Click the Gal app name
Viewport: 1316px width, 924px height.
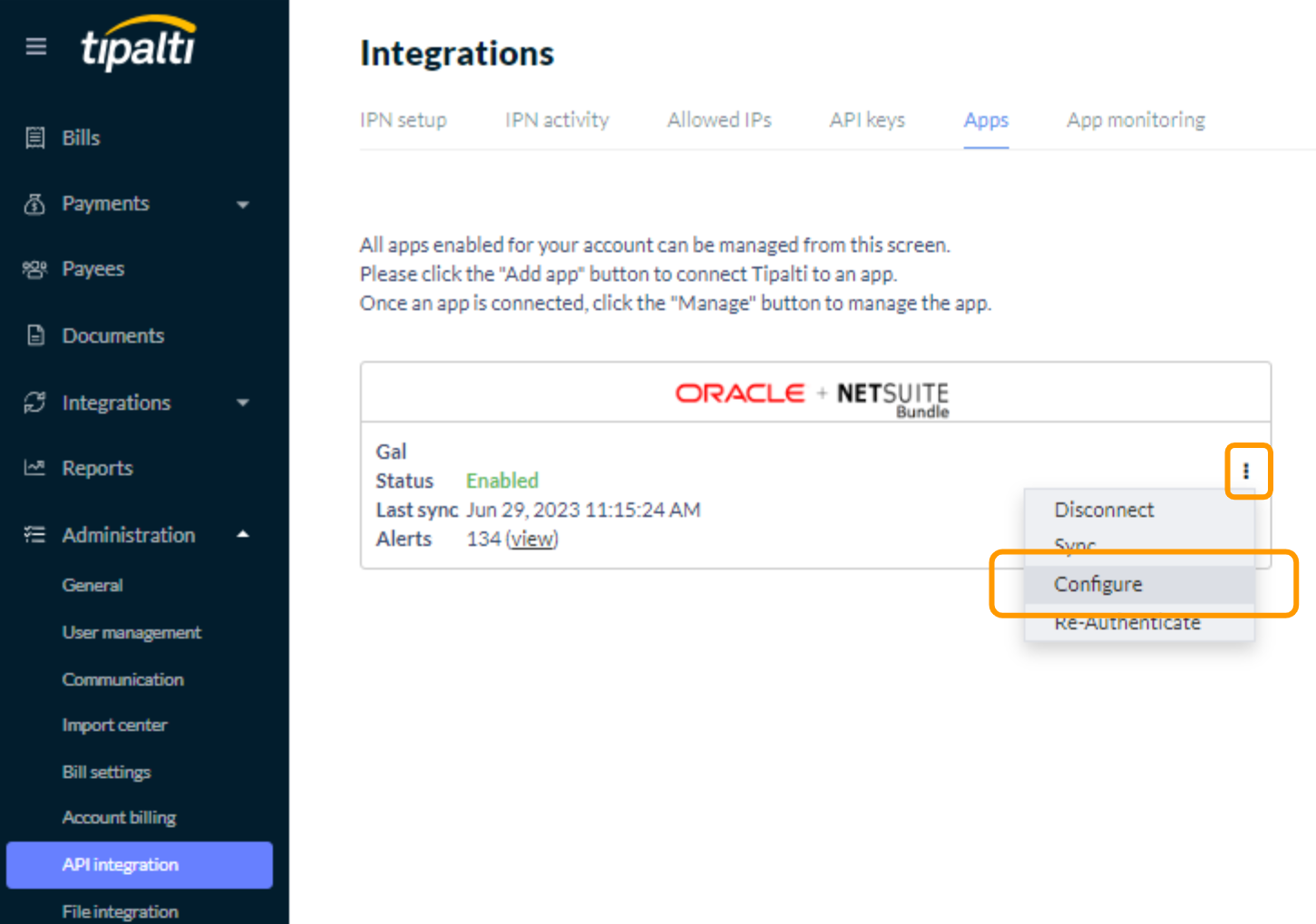click(391, 452)
